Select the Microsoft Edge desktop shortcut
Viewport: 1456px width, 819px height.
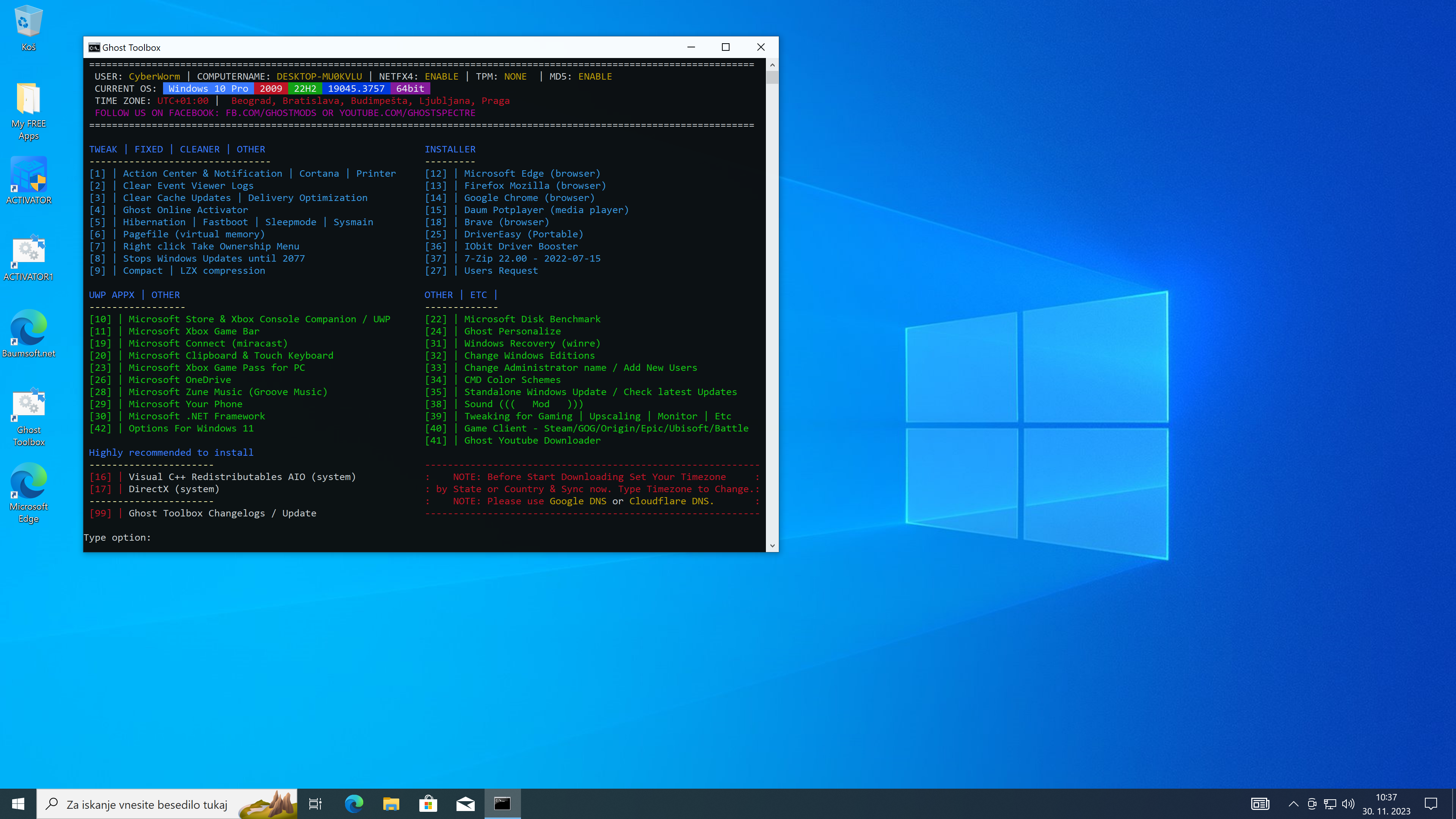(x=28, y=493)
